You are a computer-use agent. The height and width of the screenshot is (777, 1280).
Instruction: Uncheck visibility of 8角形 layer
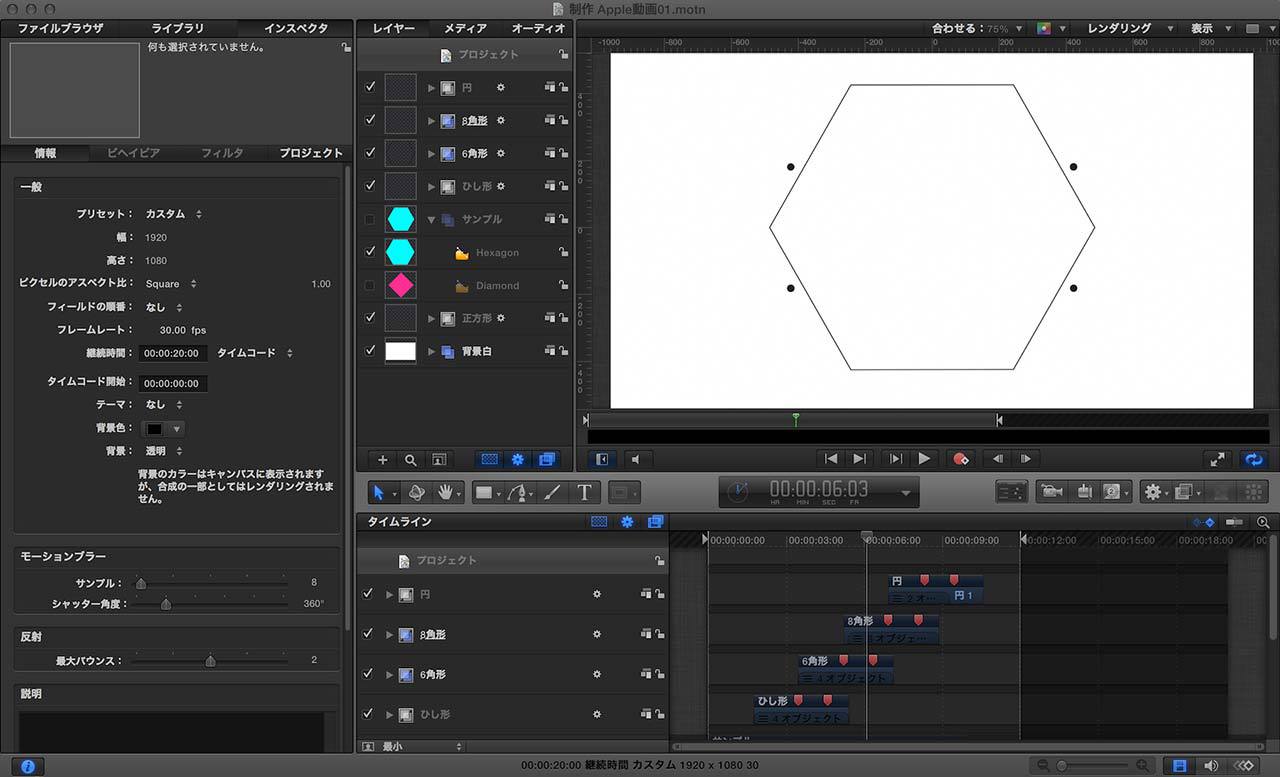370,120
